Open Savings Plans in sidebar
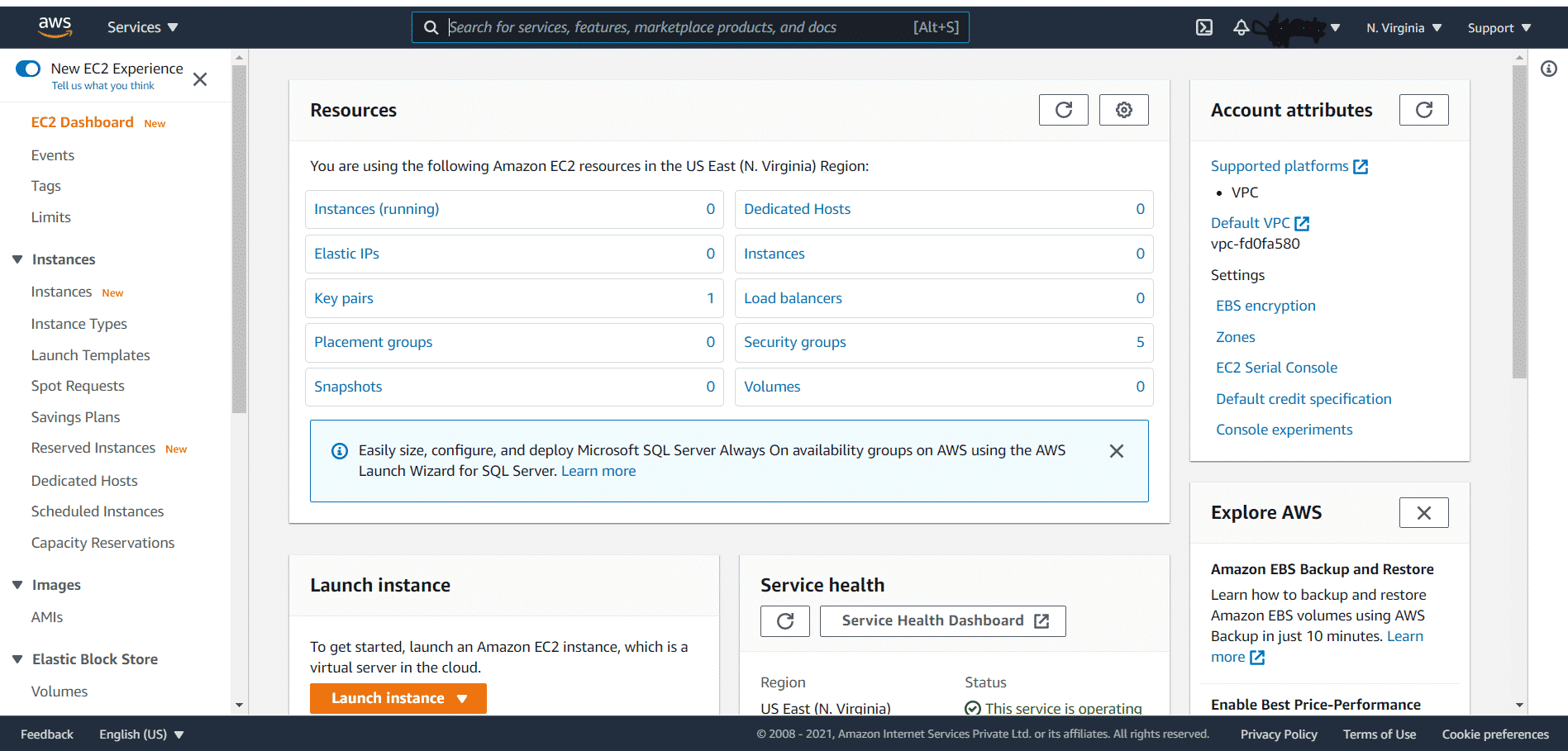 coord(76,417)
